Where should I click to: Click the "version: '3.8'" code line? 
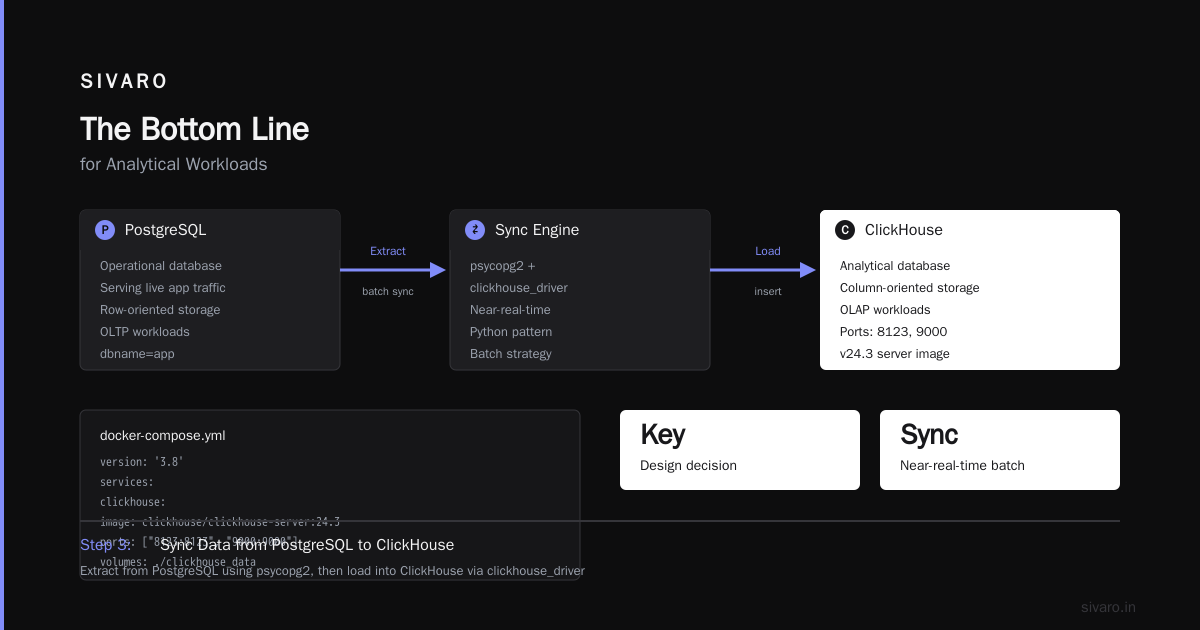coord(142,462)
